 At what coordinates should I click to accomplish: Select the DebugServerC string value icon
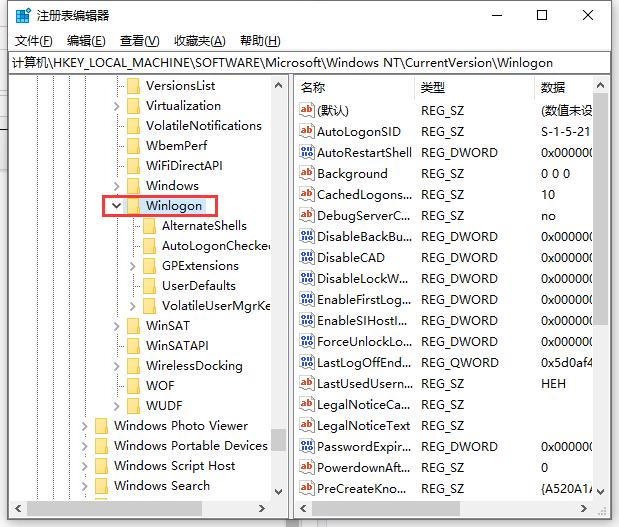tap(307, 215)
